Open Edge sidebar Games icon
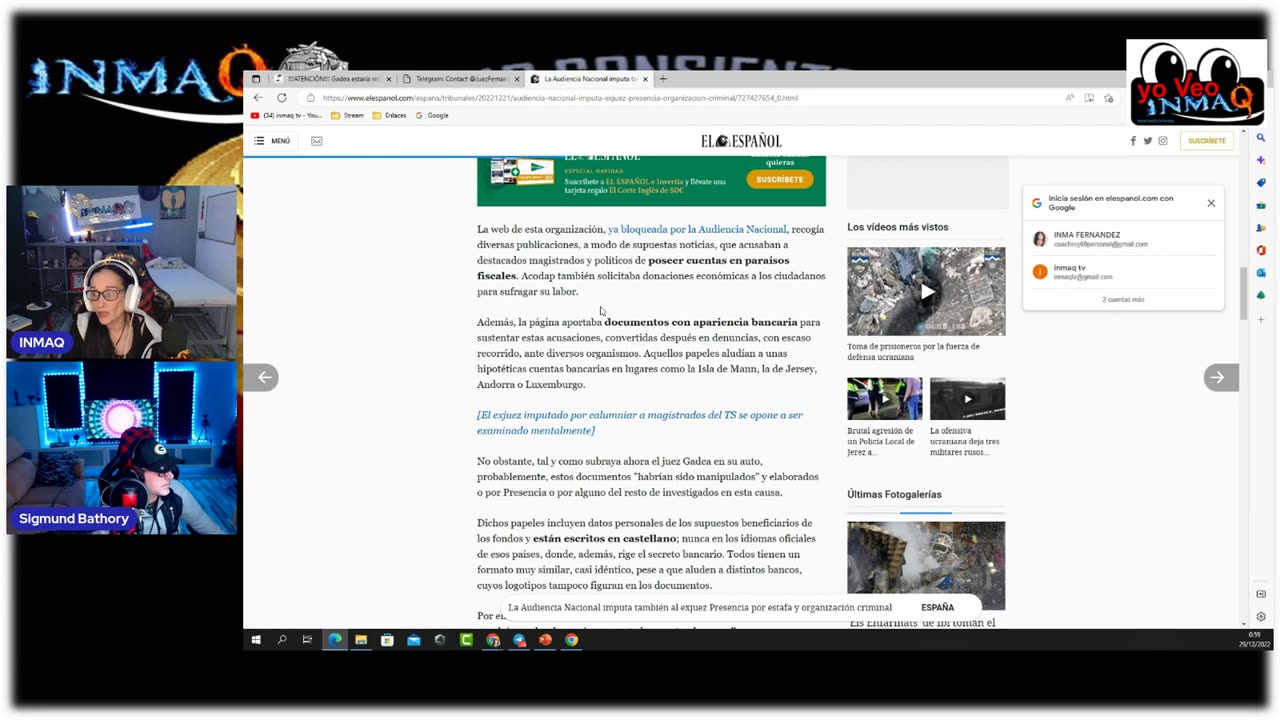The height and width of the screenshot is (720, 1280). tap(1261, 228)
